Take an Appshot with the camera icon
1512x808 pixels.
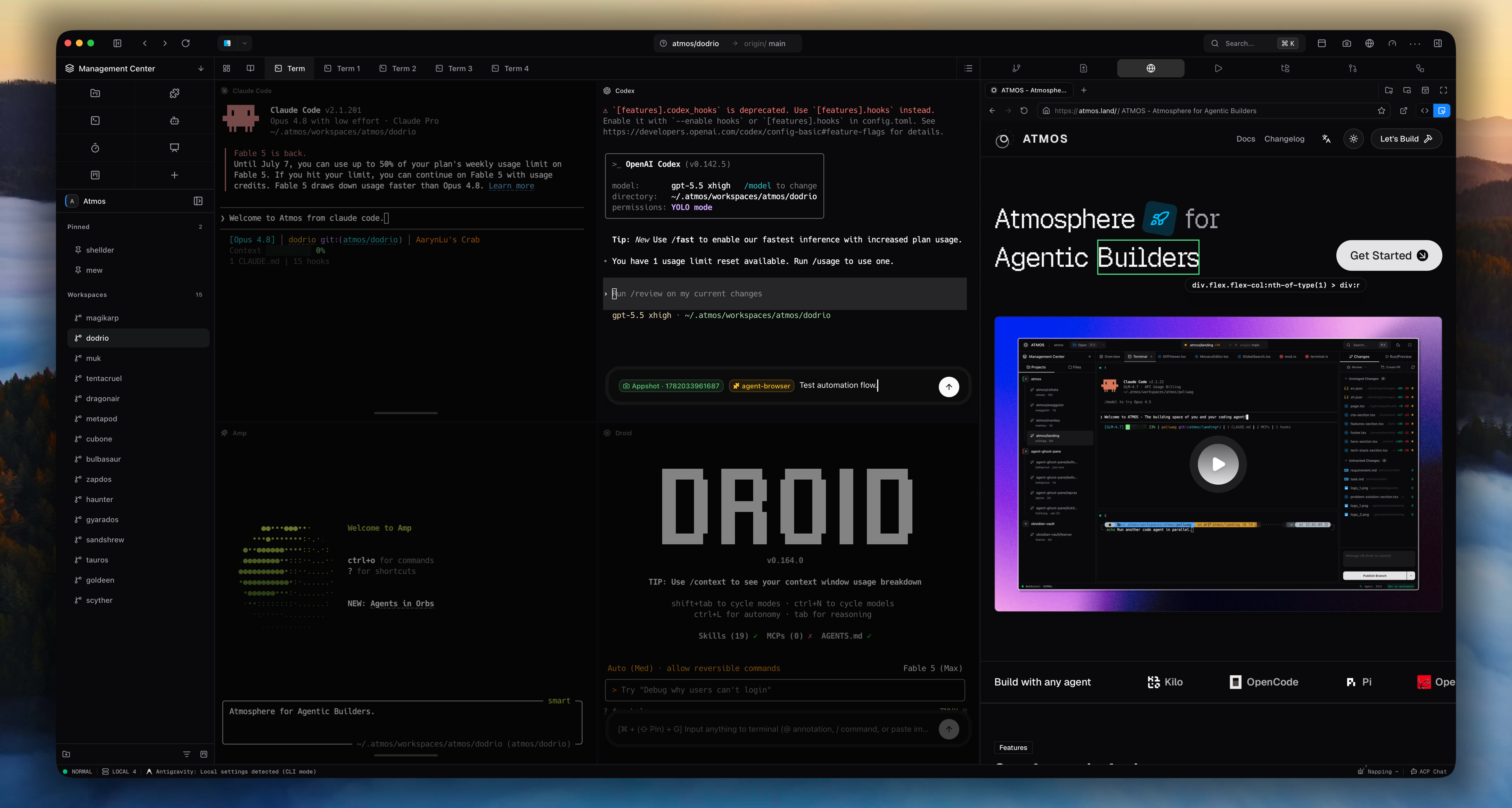[x=1347, y=43]
